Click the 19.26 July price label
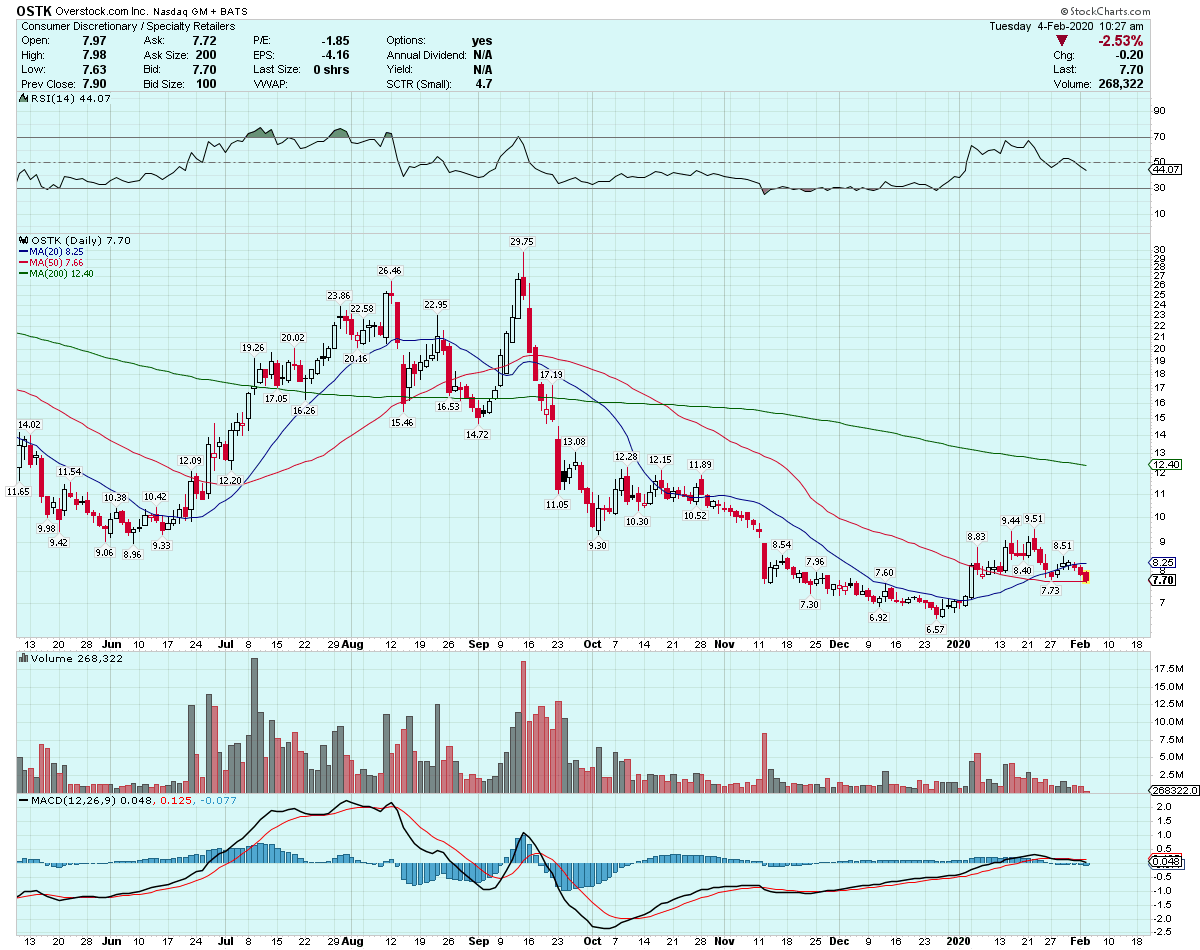The width and height of the screenshot is (1200, 950). point(252,347)
